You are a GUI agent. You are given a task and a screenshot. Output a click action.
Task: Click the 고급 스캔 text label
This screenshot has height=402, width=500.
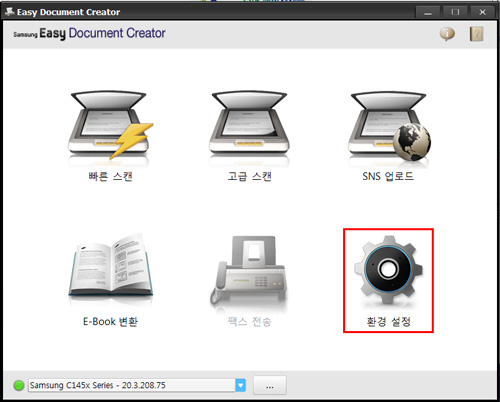[x=249, y=176]
